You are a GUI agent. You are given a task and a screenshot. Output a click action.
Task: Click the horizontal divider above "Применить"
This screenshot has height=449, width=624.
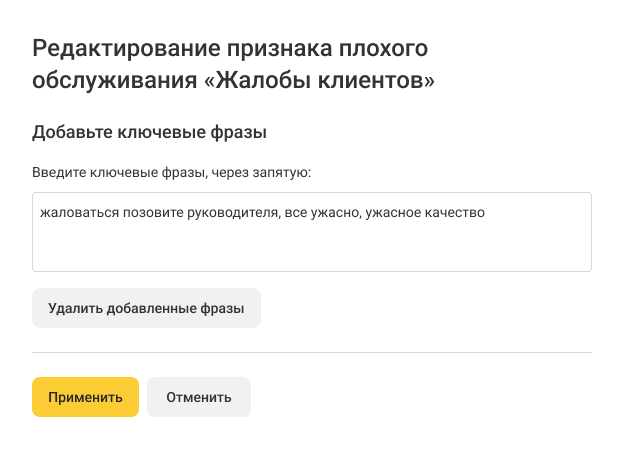312,352
